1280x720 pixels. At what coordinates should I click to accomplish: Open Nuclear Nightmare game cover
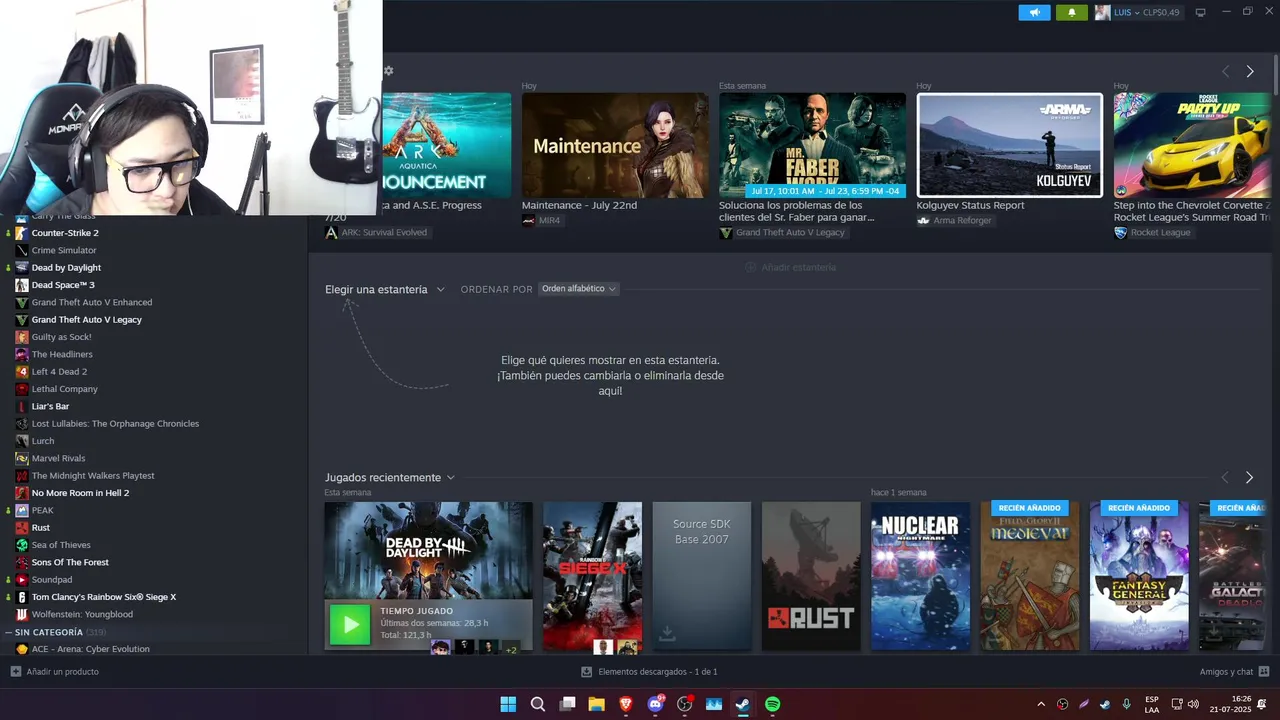tap(920, 577)
